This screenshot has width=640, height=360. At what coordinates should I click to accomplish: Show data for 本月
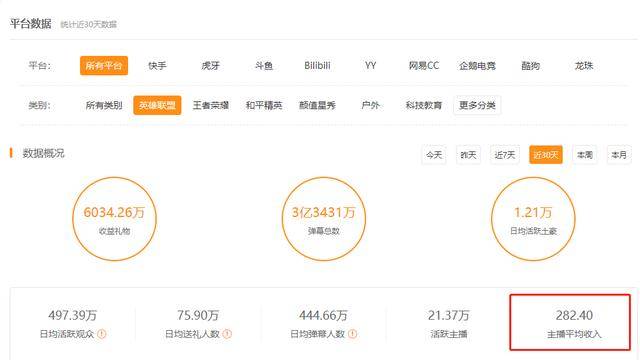pos(619,155)
